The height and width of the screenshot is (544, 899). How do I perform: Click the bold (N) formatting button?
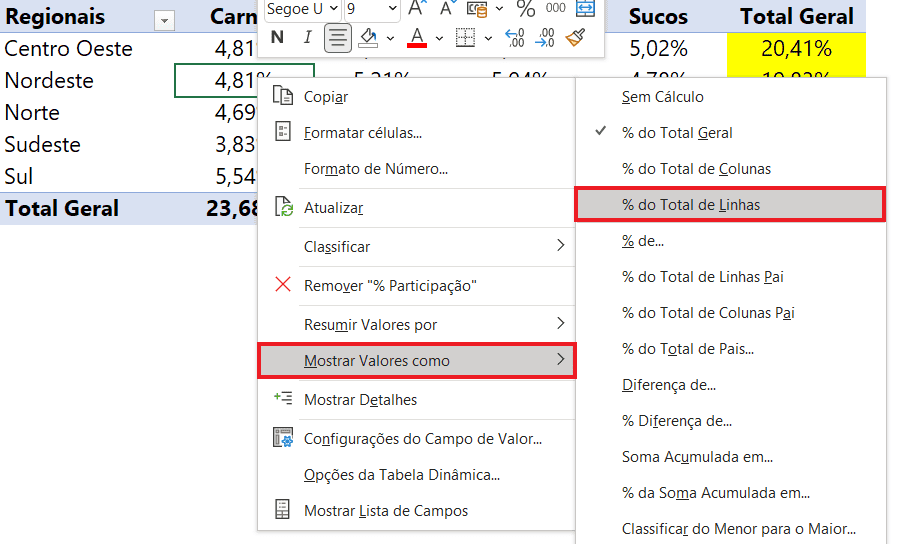pyautogui.click(x=278, y=38)
